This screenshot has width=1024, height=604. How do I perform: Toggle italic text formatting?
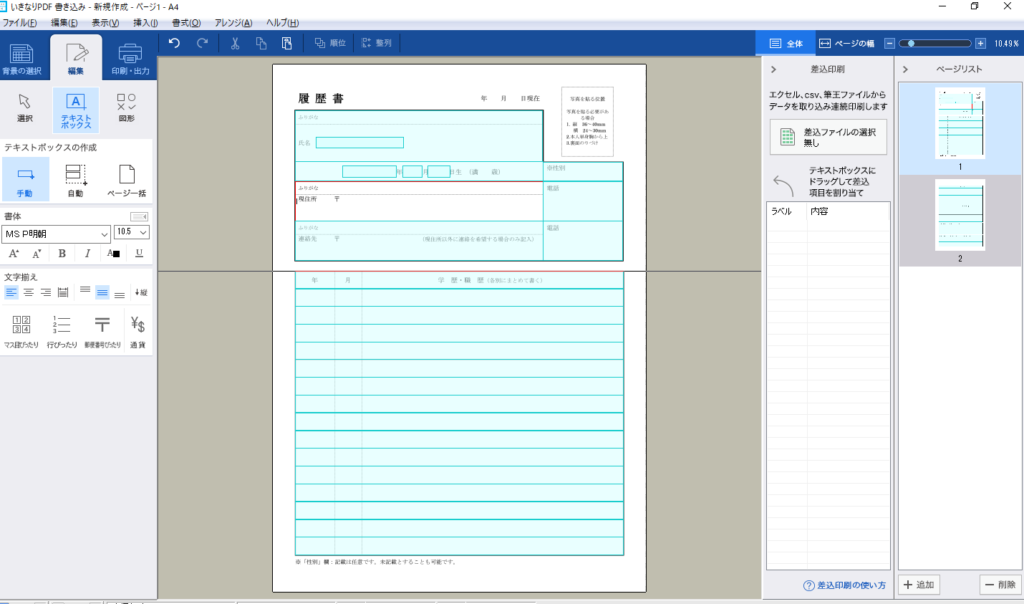(88, 253)
